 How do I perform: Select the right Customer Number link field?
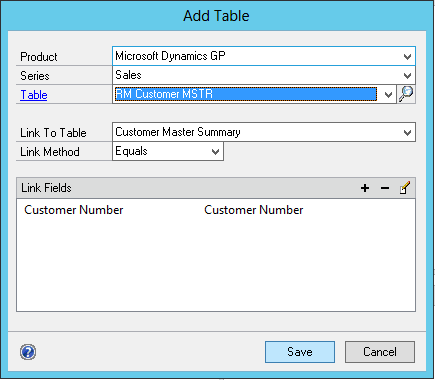(254, 210)
